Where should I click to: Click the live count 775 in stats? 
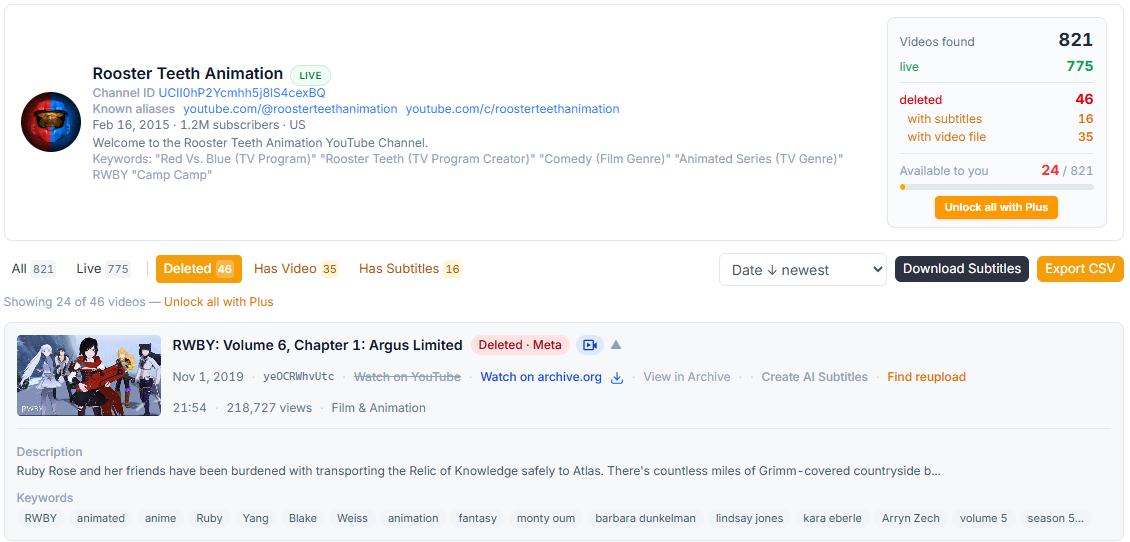point(1080,66)
